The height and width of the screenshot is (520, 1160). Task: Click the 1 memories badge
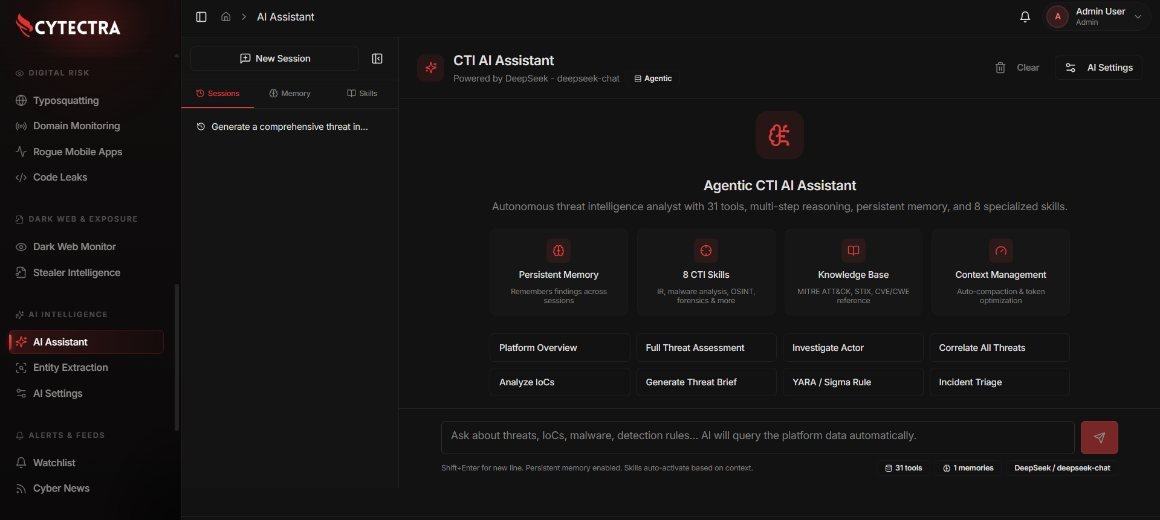tap(968, 468)
